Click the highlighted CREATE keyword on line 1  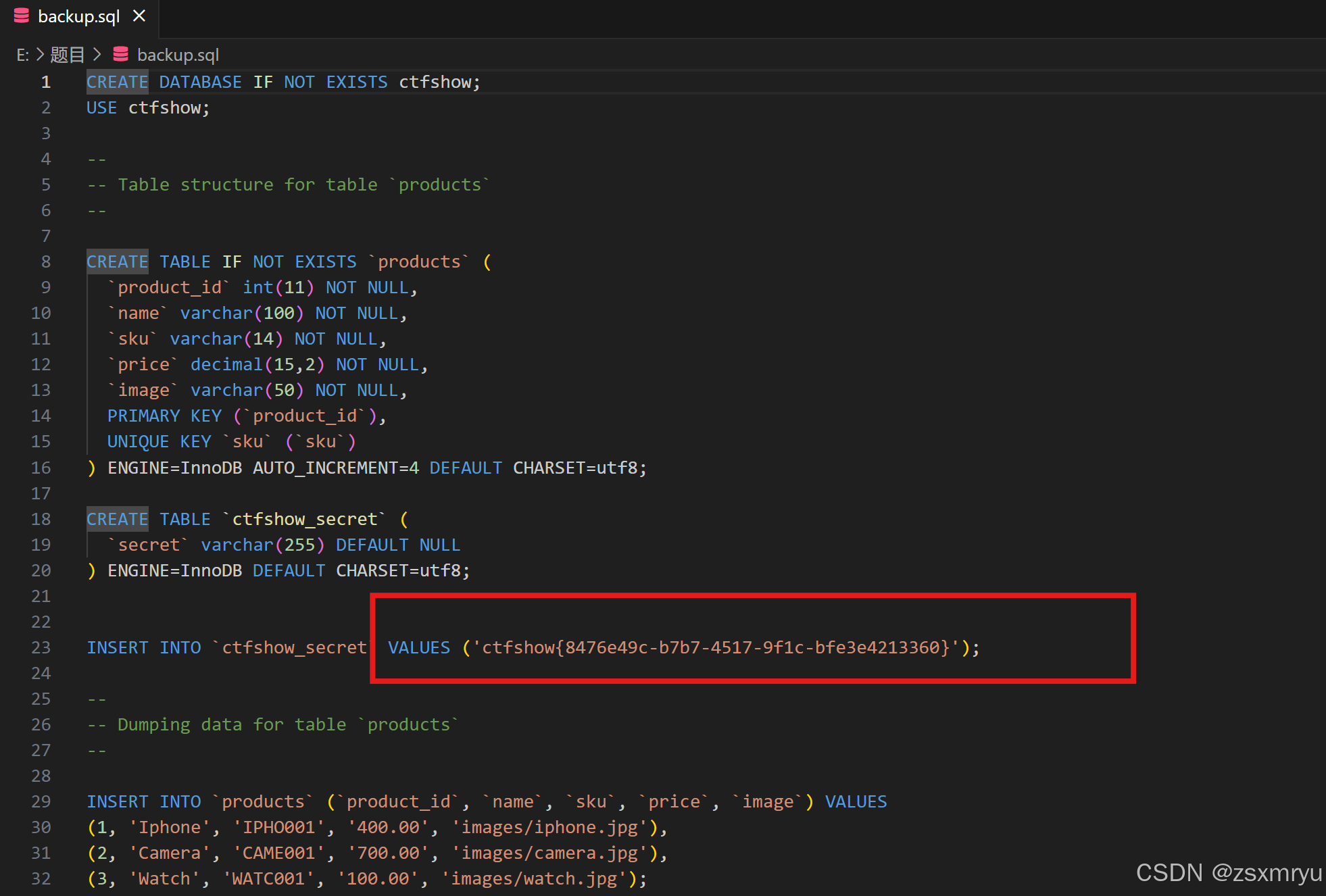tap(117, 82)
